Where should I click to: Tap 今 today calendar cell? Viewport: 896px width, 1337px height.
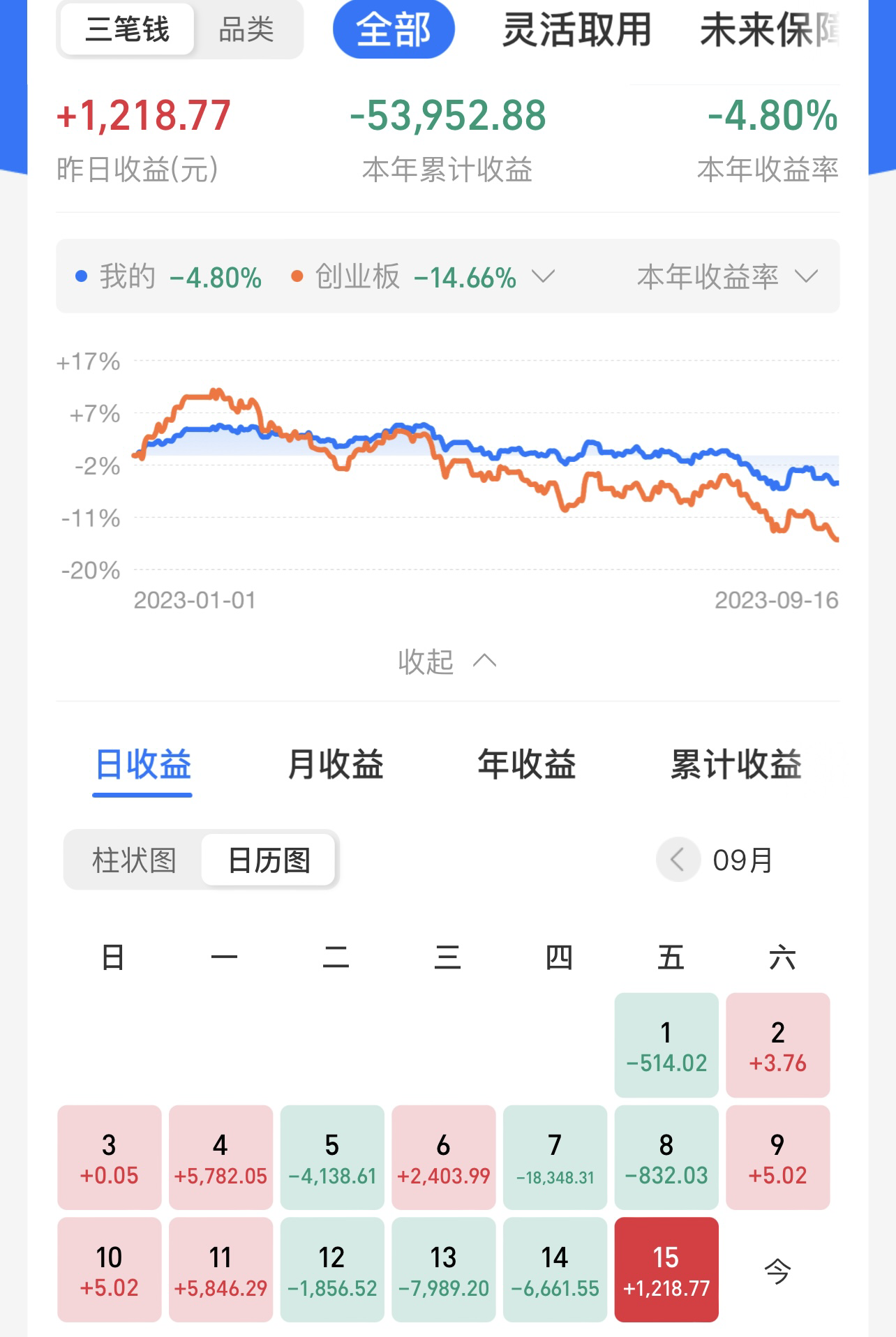point(777,1271)
